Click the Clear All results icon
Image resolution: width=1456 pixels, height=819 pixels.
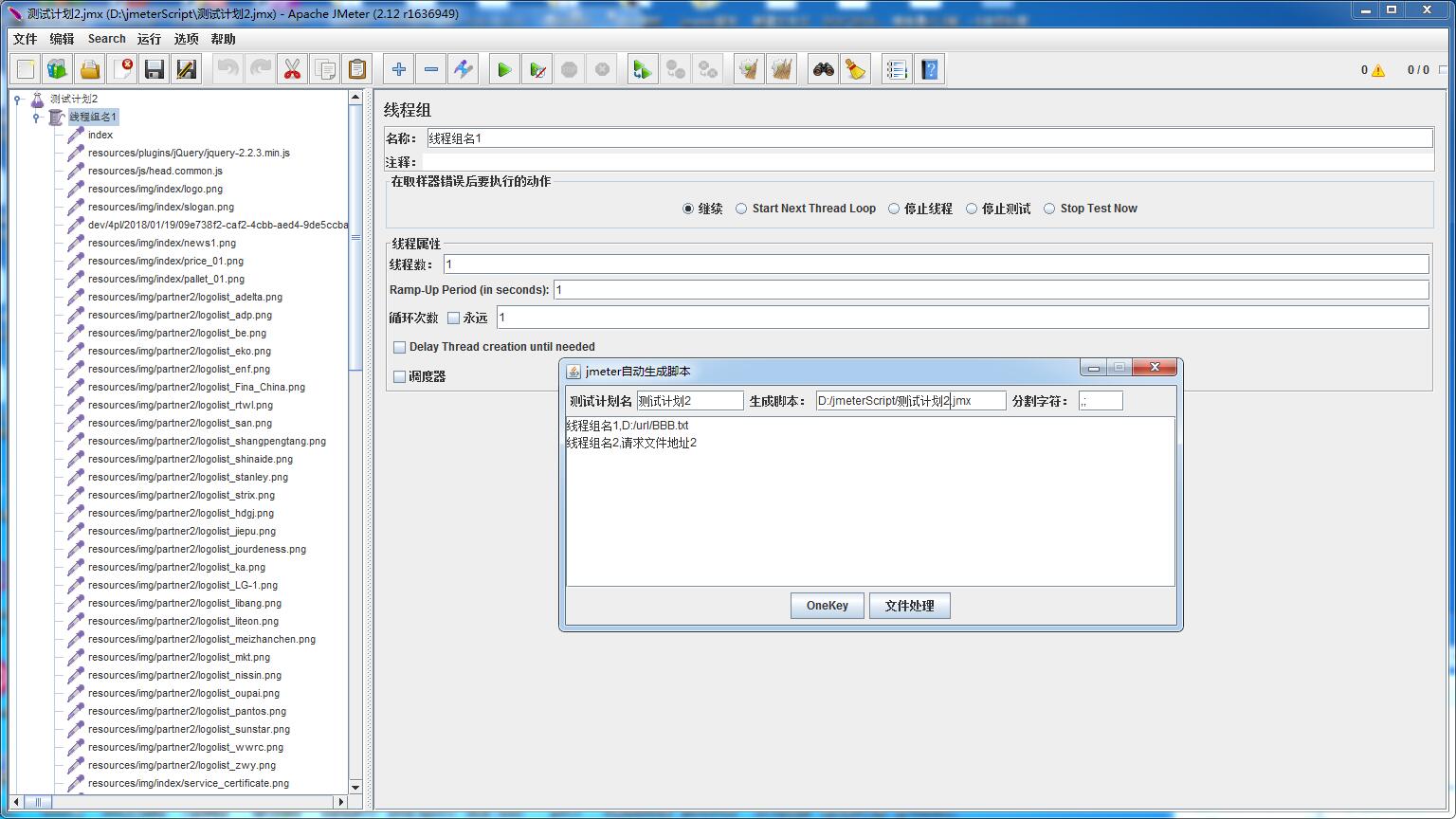point(781,69)
